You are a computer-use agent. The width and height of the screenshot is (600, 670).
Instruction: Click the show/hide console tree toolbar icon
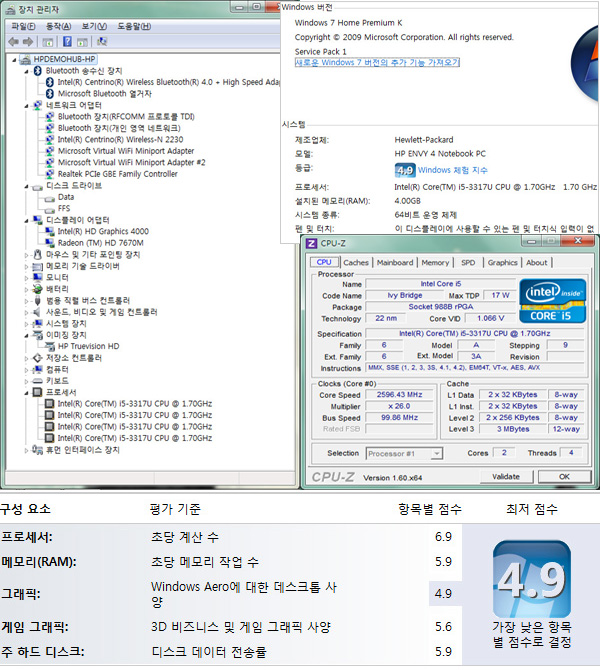pyautogui.click(x=48, y=41)
